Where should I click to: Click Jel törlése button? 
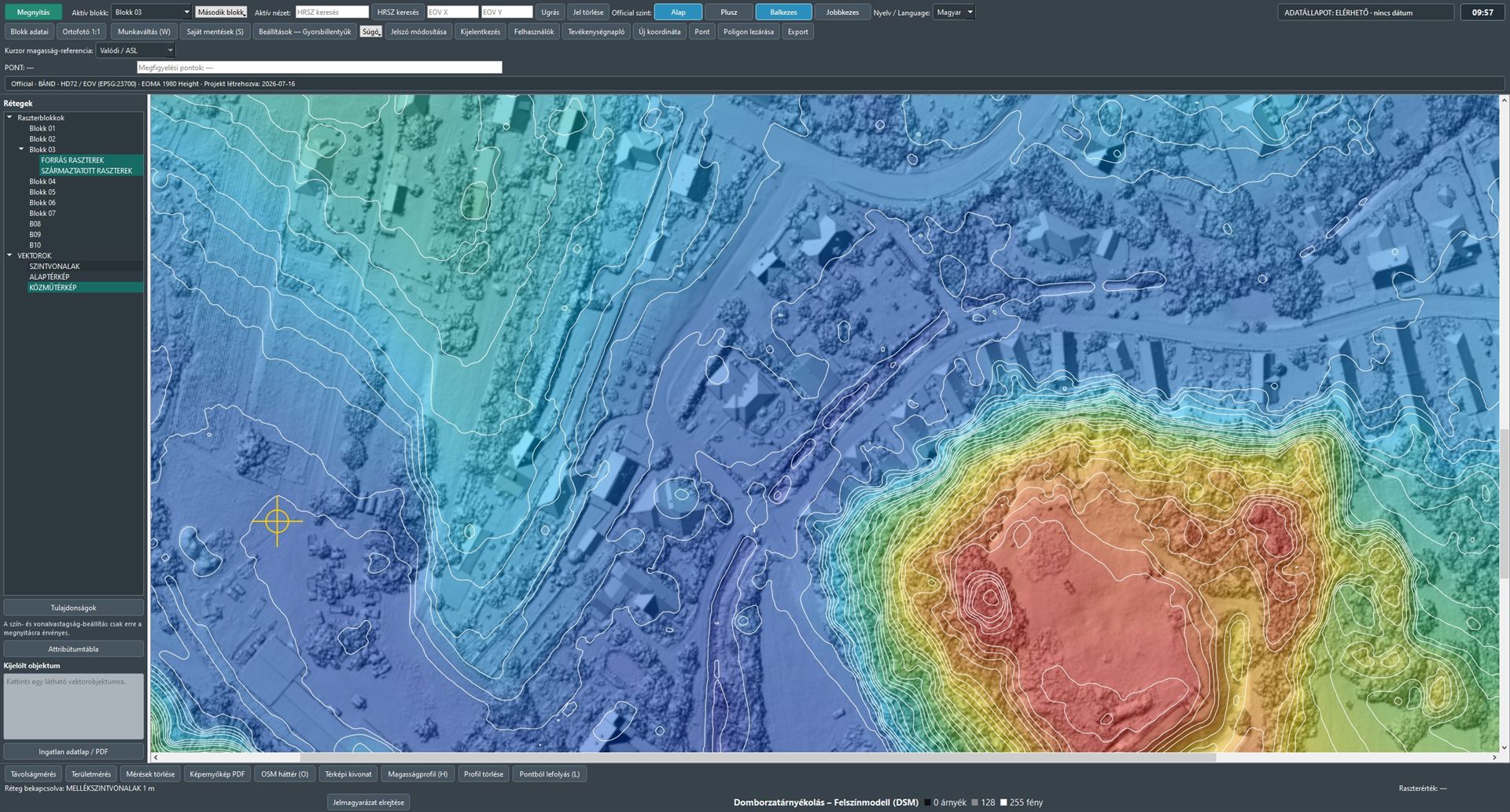[588, 13]
